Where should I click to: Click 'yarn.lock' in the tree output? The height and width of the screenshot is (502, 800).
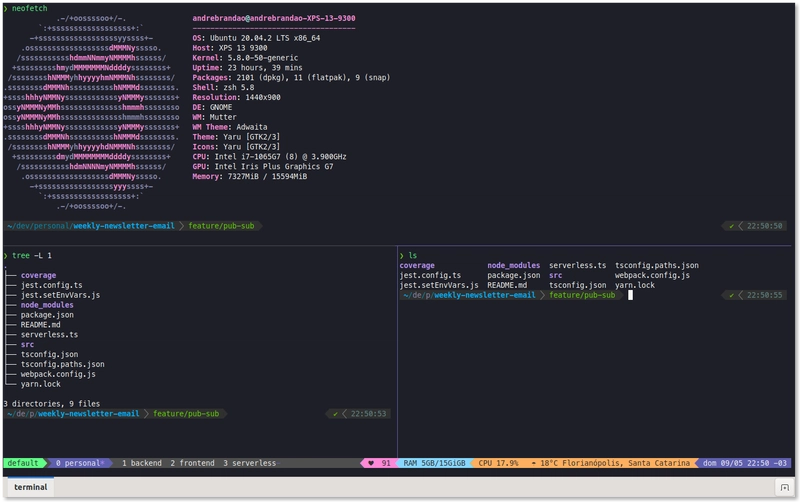(40, 384)
